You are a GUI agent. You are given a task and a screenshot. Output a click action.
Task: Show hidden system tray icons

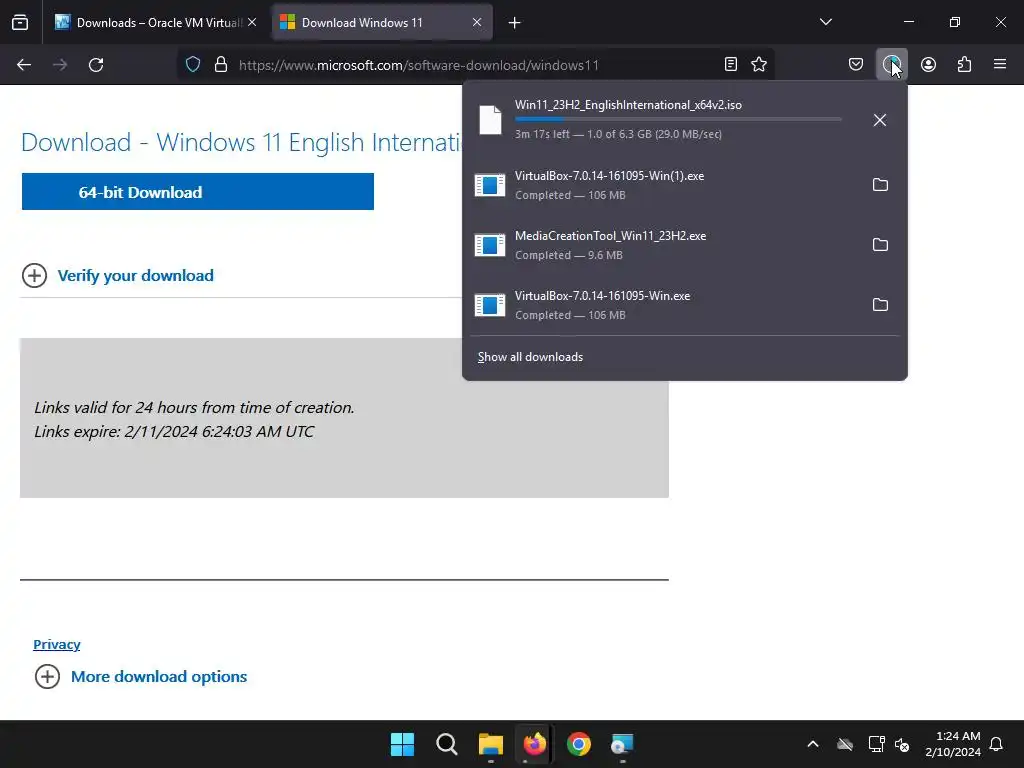pyautogui.click(x=813, y=744)
